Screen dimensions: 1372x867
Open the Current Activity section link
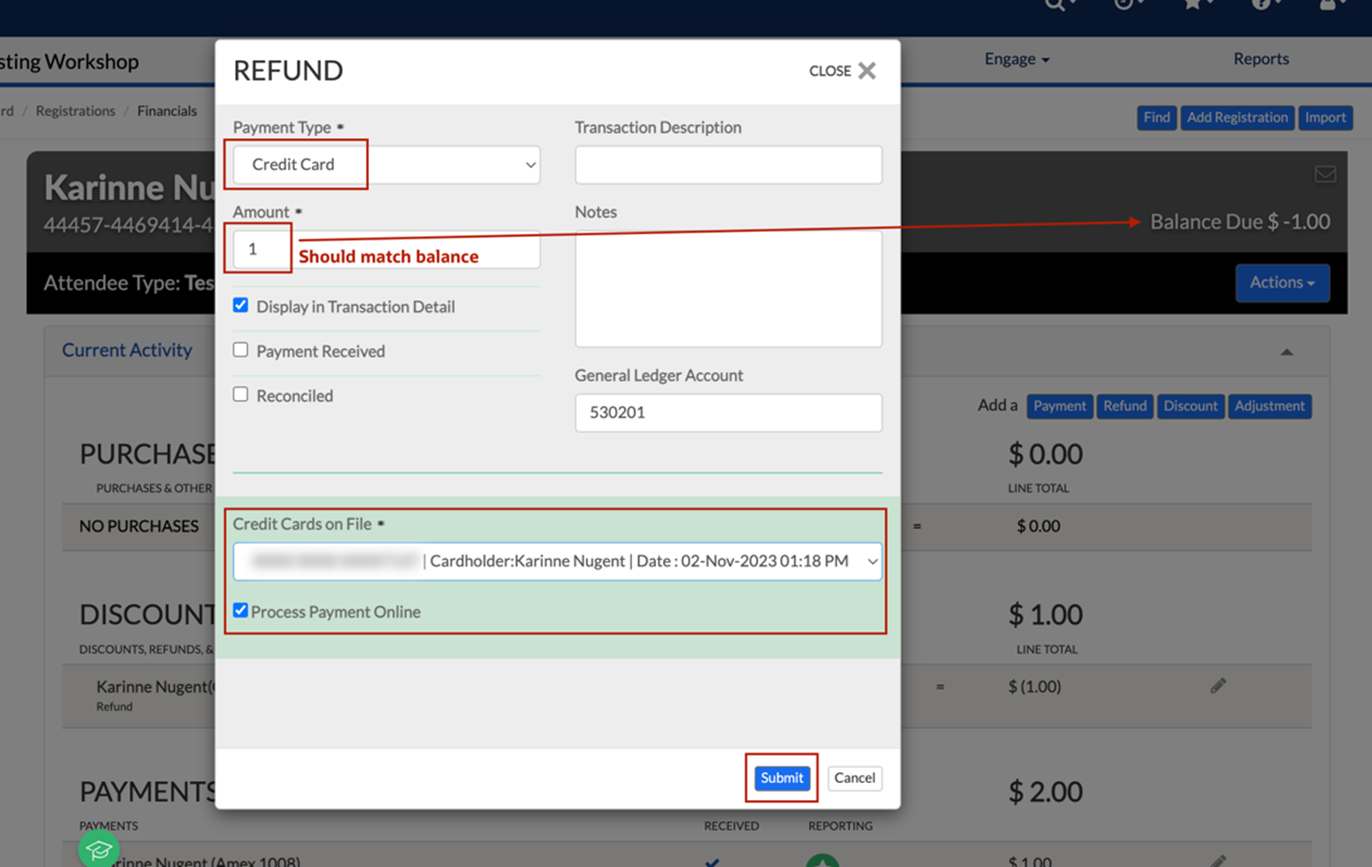(x=127, y=350)
